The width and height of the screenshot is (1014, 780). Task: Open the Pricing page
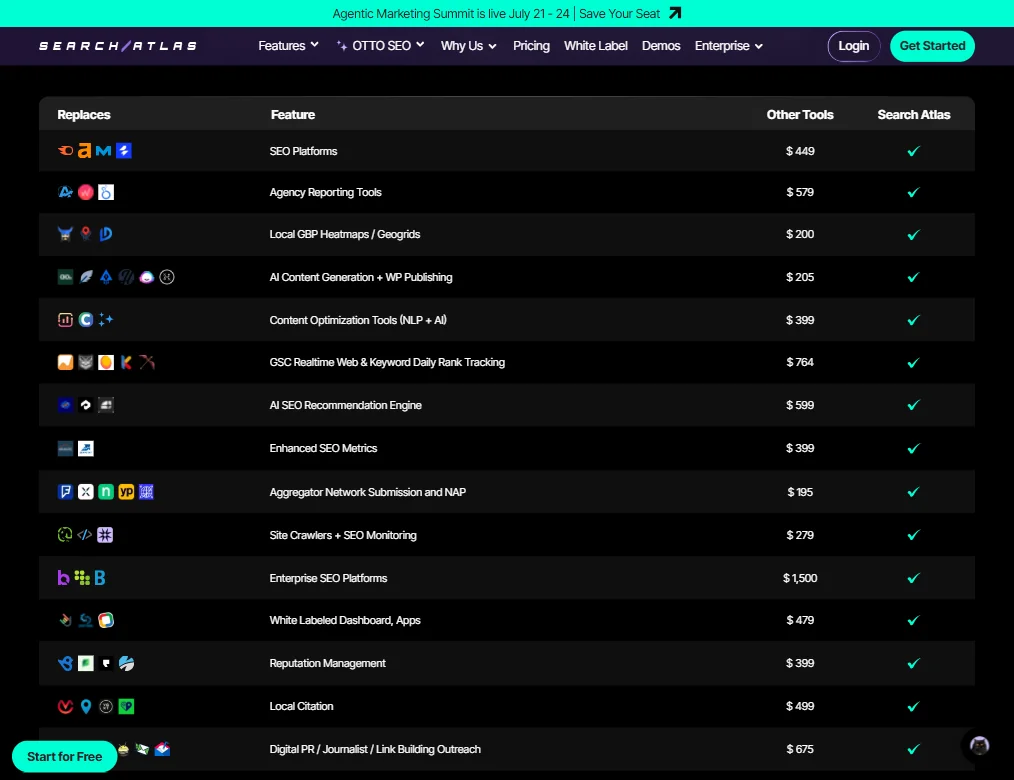pyautogui.click(x=531, y=45)
